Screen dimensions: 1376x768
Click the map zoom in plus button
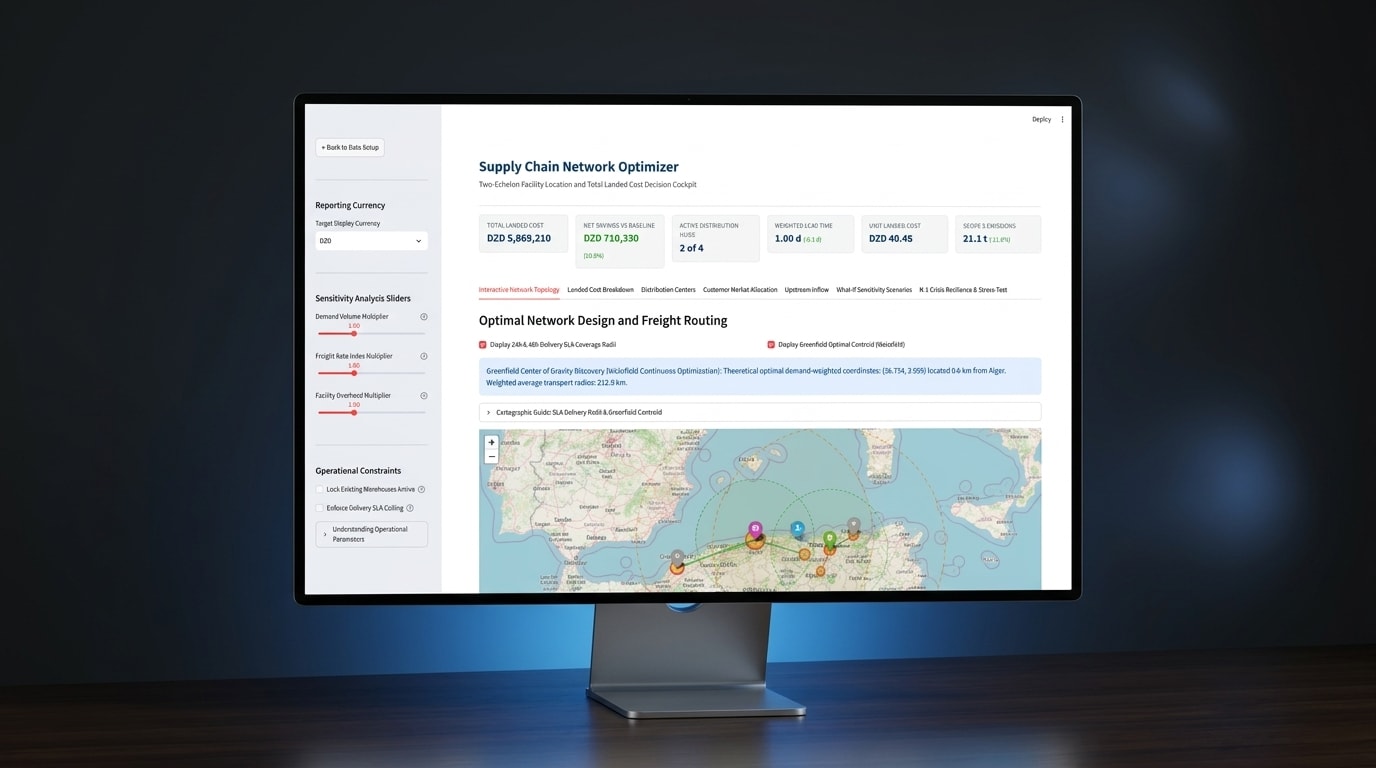click(x=491, y=442)
